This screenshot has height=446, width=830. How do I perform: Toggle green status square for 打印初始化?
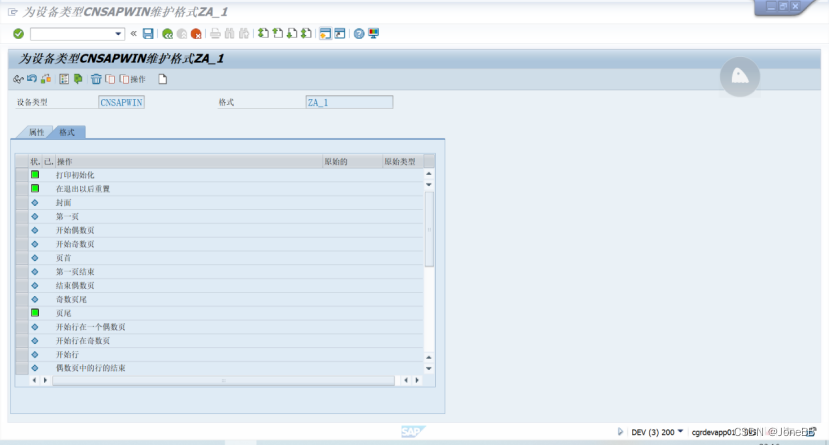coord(35,175)
